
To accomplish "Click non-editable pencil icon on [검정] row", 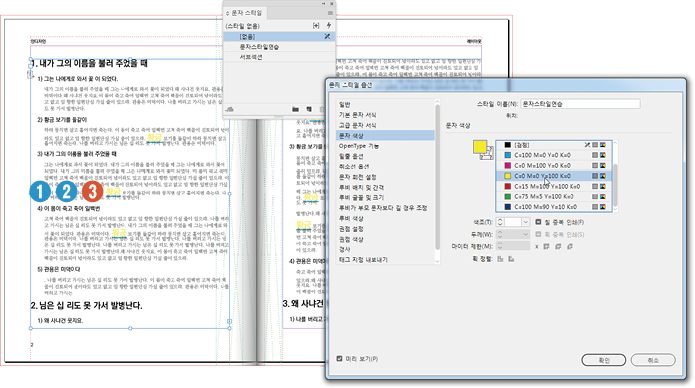I will [587, 145].
